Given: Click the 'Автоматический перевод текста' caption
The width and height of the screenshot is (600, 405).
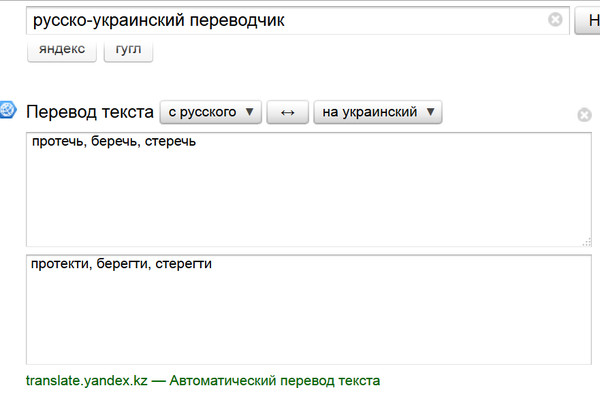Looking at the screenshot, I should tap(274, 381).
